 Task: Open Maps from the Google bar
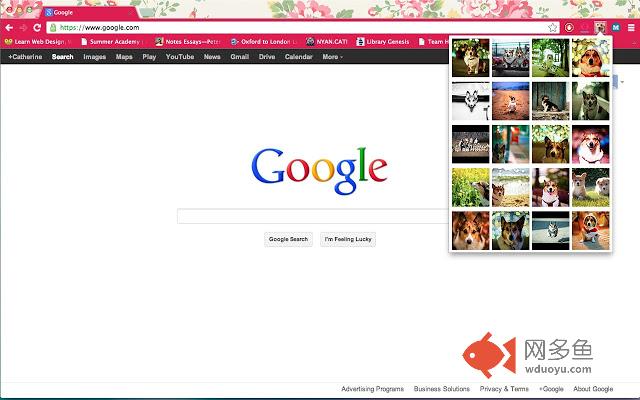coord(124,57)
